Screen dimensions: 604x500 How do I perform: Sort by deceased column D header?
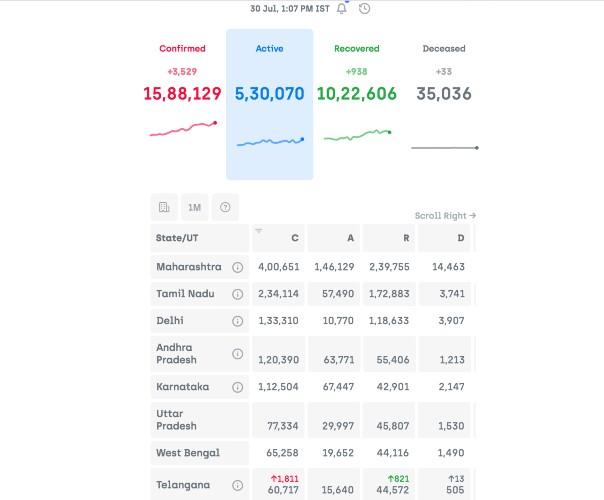(445, 238)
